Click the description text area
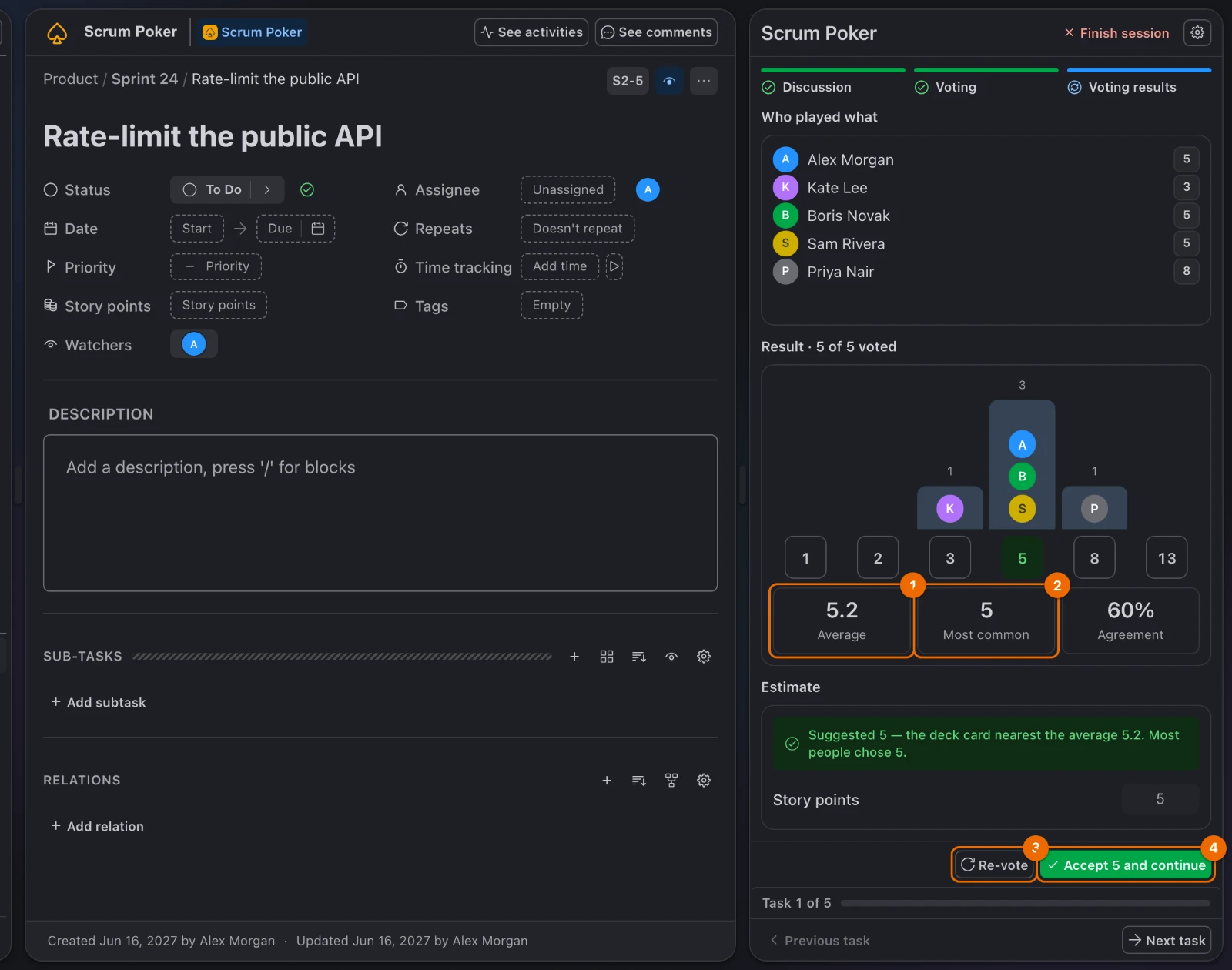1232x970 pixels. (x=380, y=513)
